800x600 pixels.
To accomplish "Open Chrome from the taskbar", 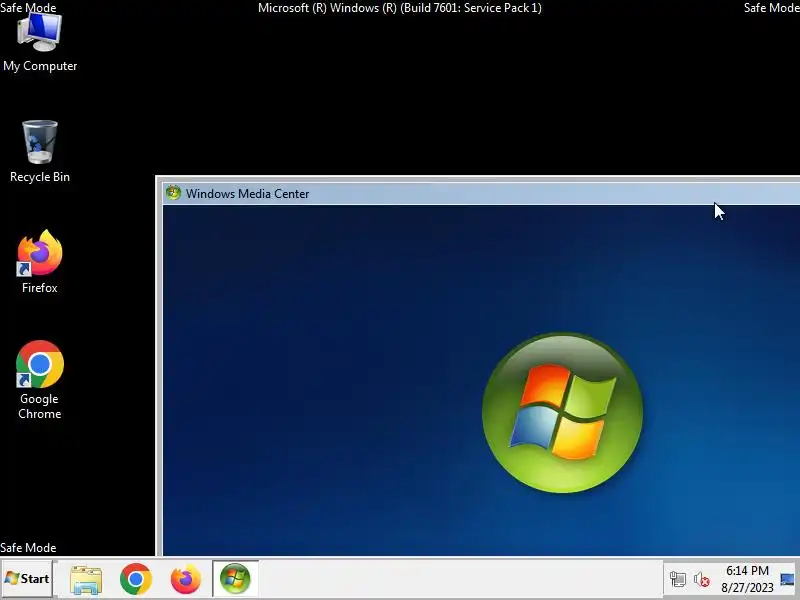I will [x=136, y=579].
